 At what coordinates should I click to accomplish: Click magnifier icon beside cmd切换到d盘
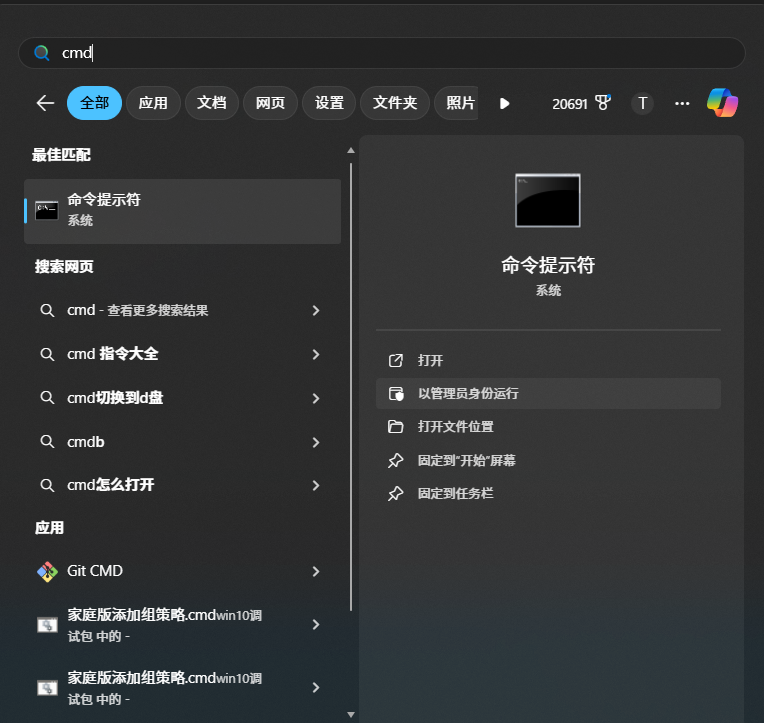click(x=47, y=398)
